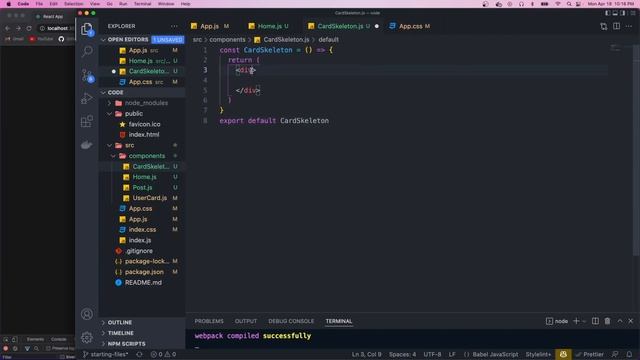The image size is (640, 360).
Task: Go back in the browser window
Action: coord(7,28)
